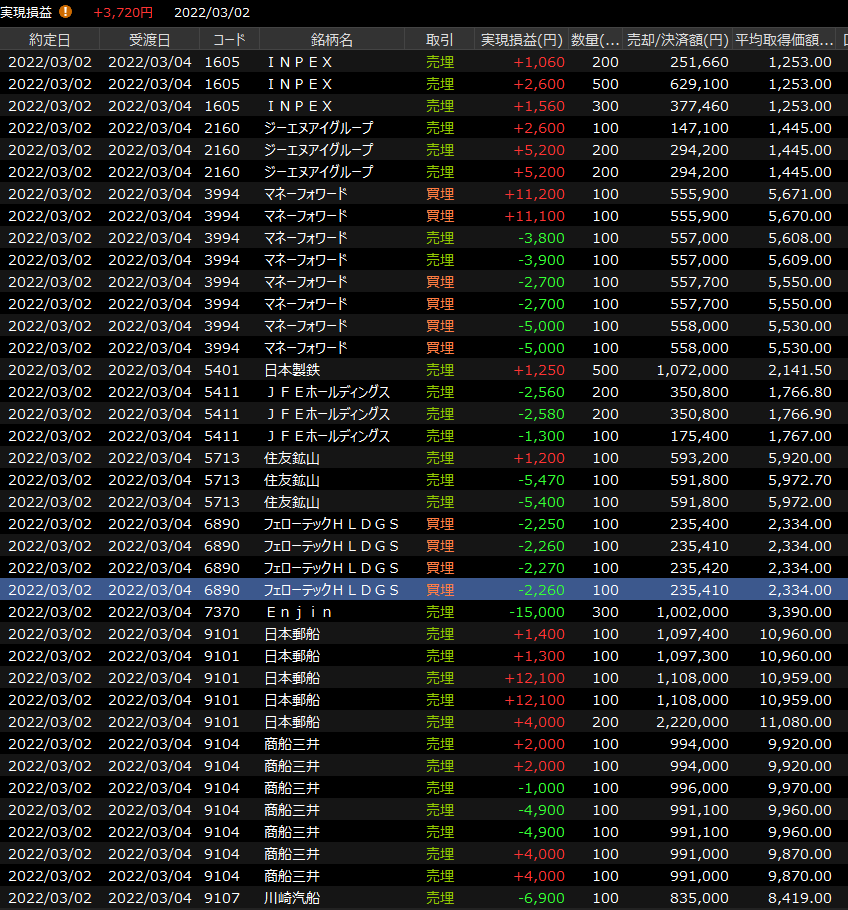Click the orange warning icon beside 実現損益
The image size is (848, 910).
coord(65,12)
